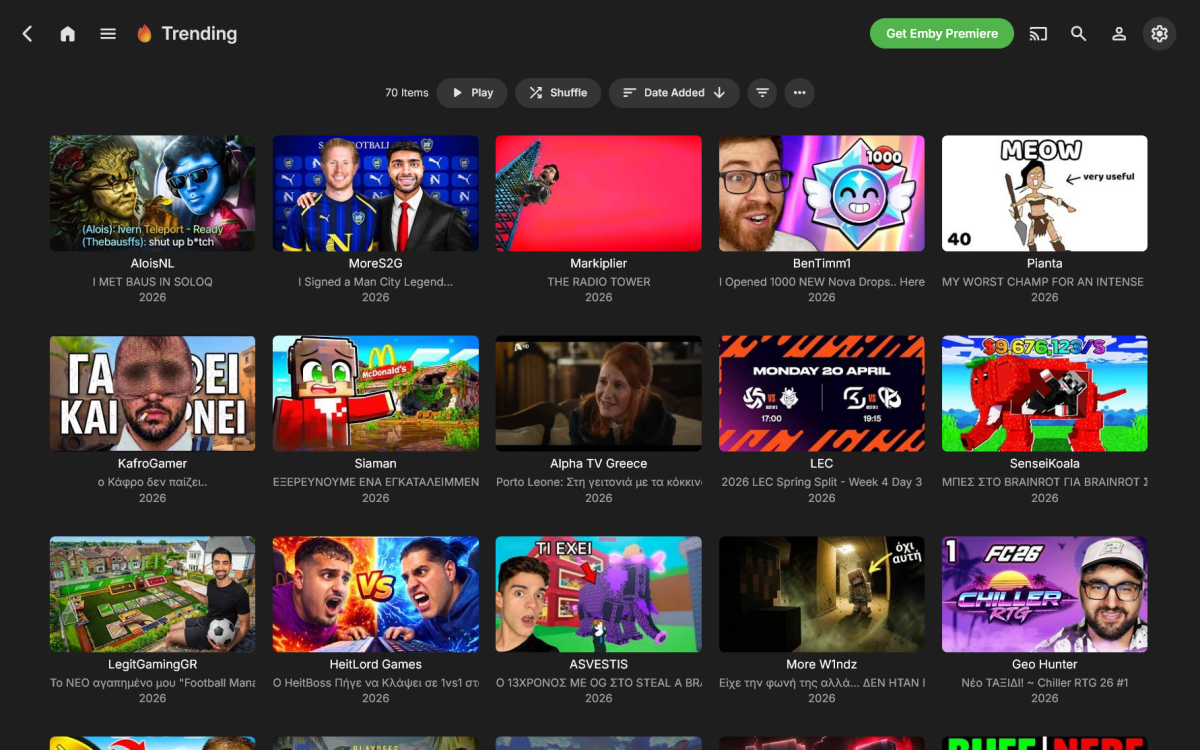Open the user profile icon

click(1119, 34)
